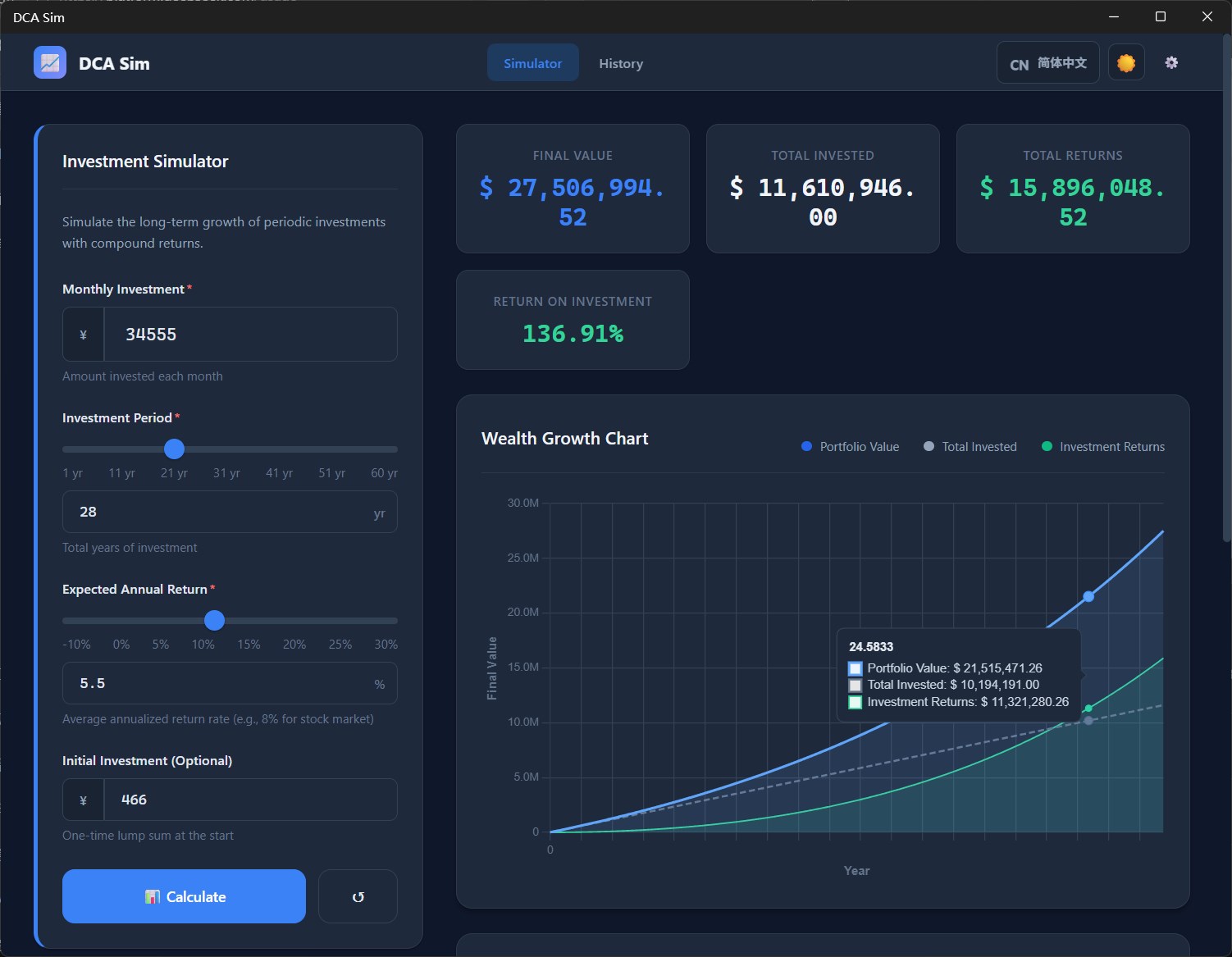Click the investment period field showing 28

[x=230, y=512]
